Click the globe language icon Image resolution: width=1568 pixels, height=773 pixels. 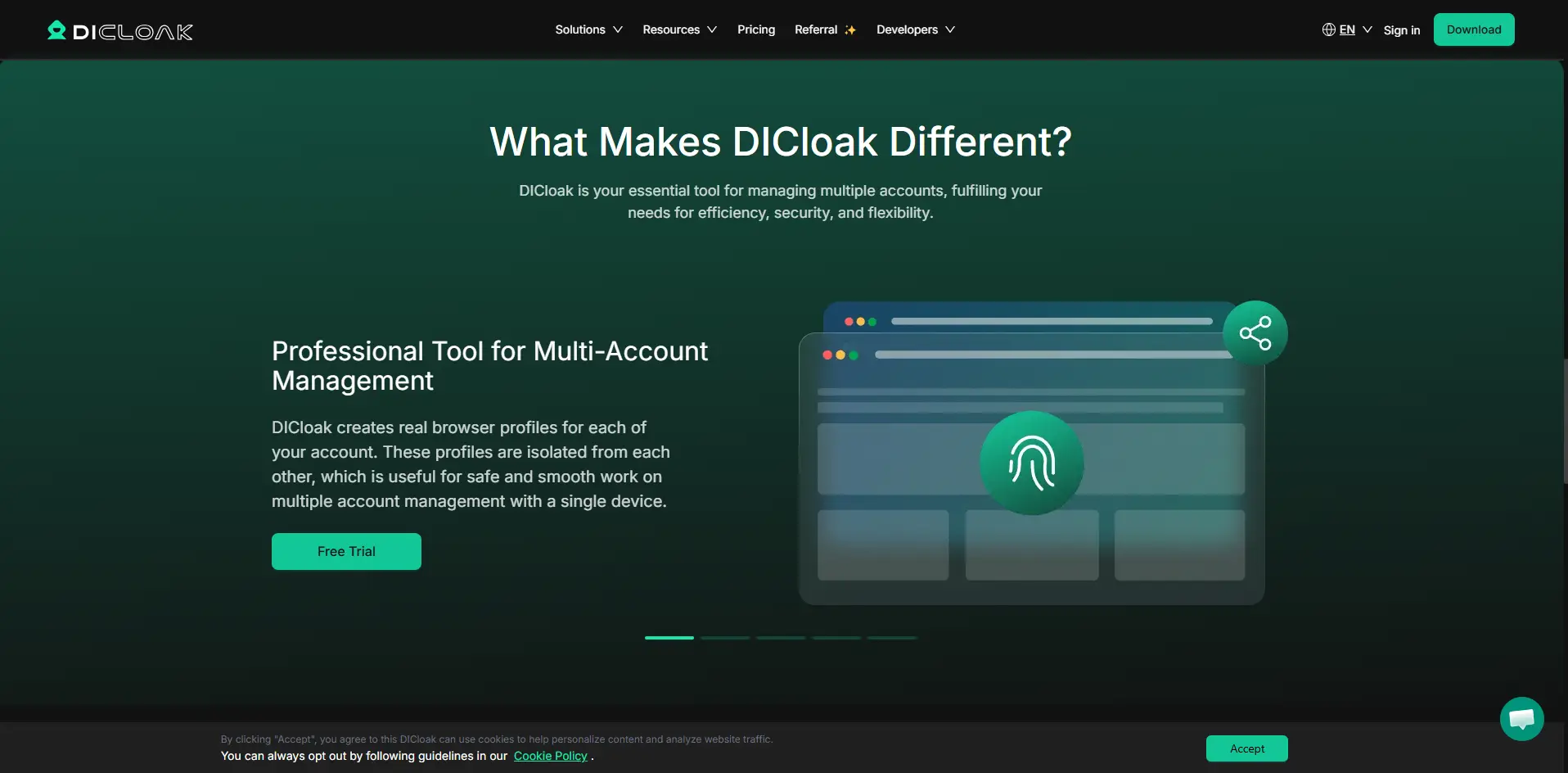click(x=1328, y=29)
